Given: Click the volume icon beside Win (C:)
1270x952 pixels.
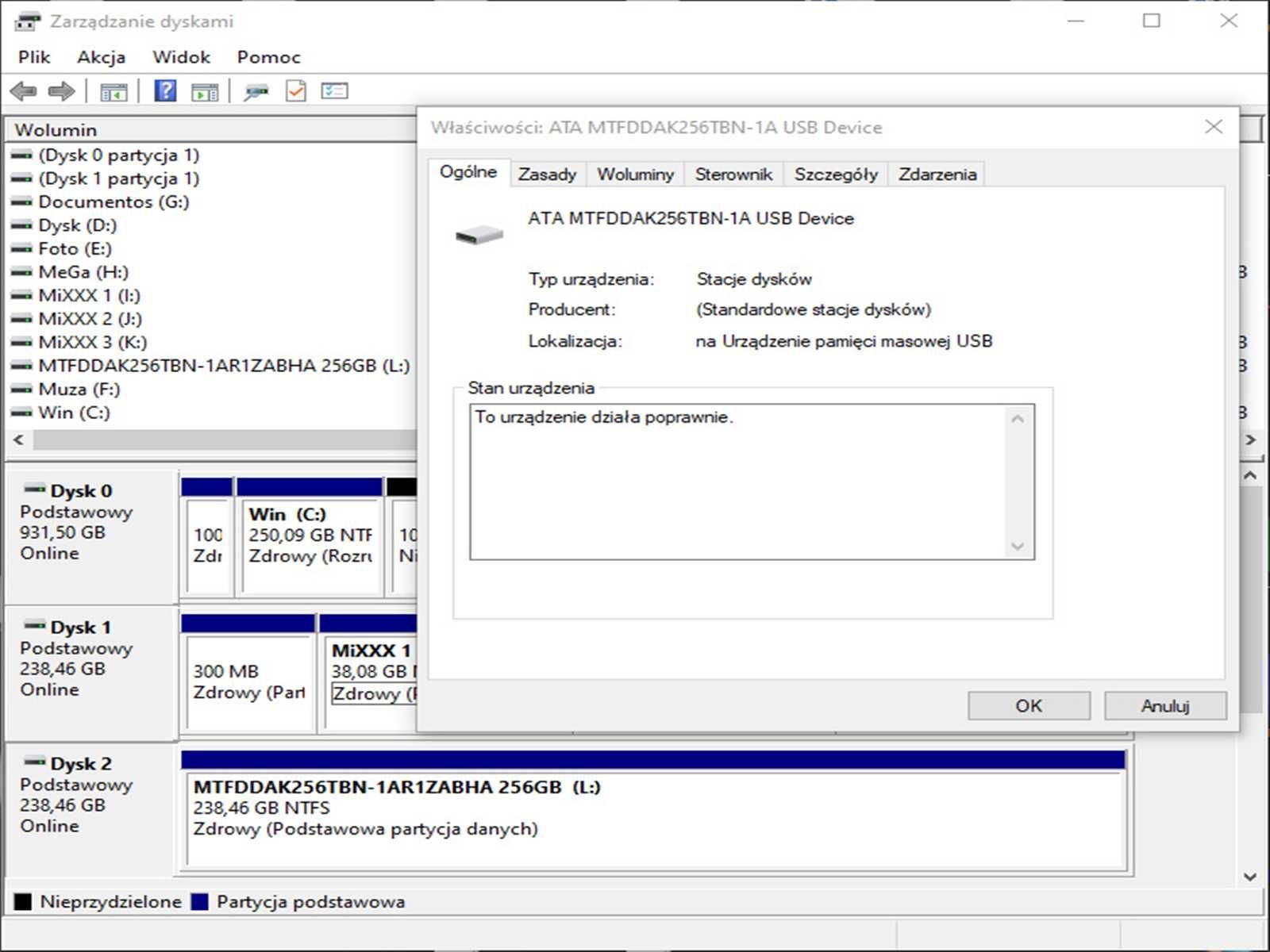Looking at the screenshot, I should click(x=21, y=413).
